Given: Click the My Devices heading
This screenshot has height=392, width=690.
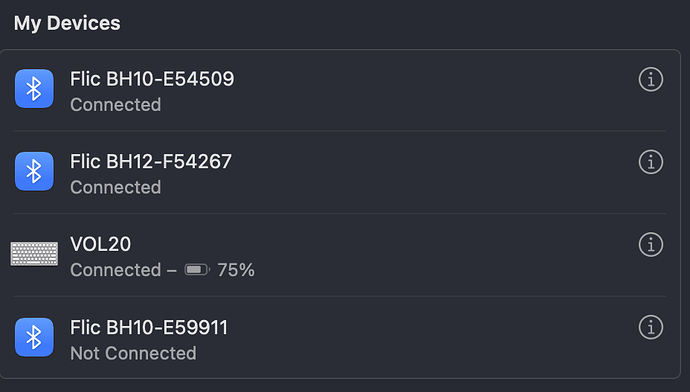Looking at the screenshot, I should (67, 23).
